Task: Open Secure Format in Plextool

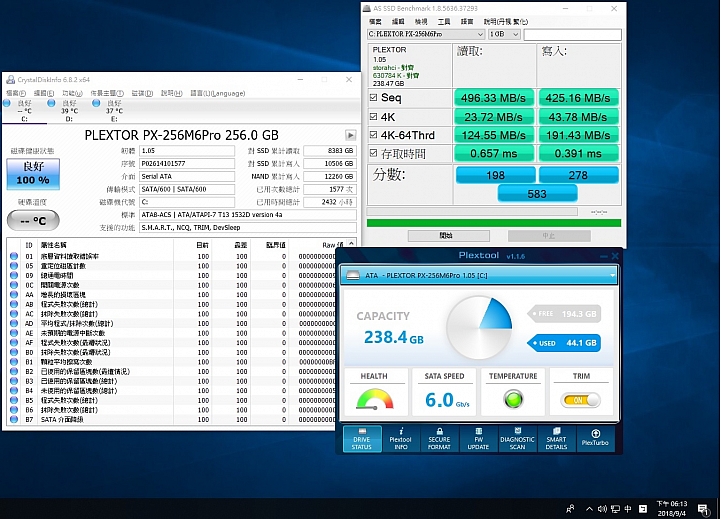Action: [439, 439]
